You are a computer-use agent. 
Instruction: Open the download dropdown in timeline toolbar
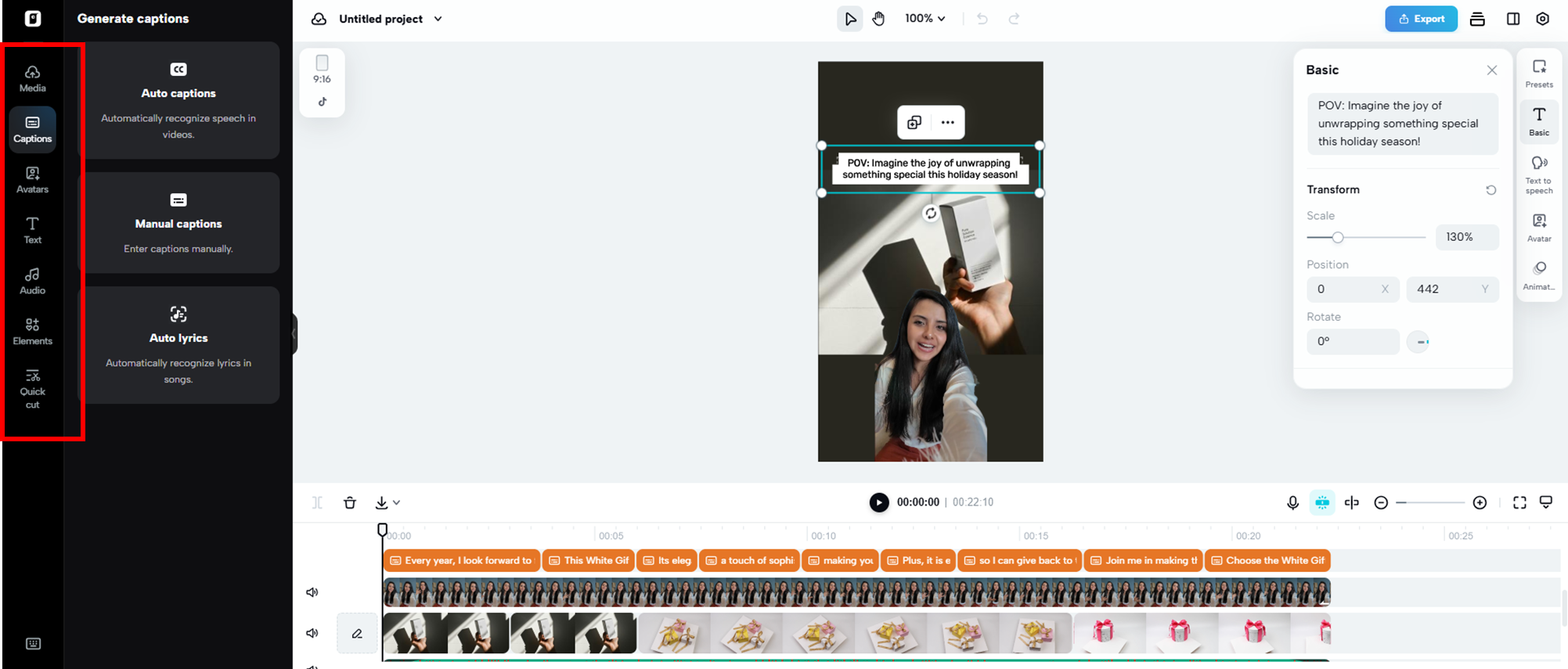(387, 502)
